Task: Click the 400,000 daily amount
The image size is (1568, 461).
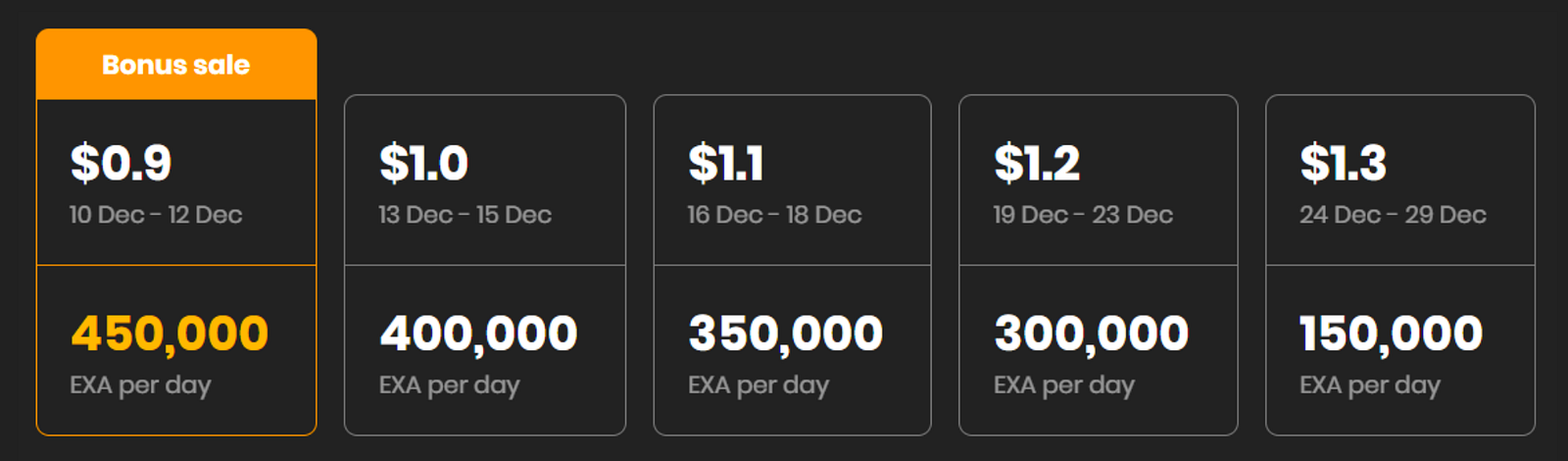Action: tap(478, 333)
